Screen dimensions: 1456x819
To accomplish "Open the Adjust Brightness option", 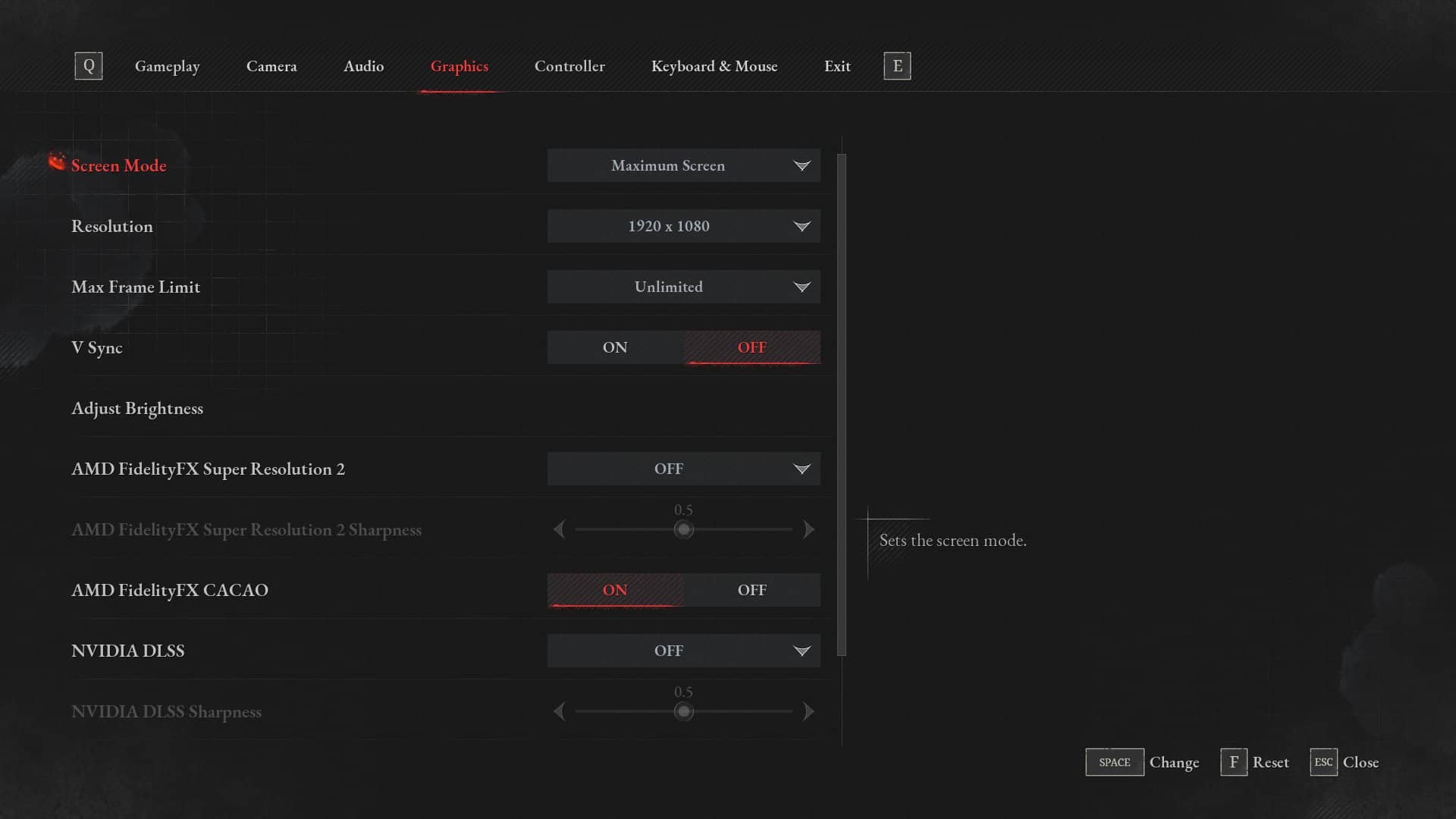I will click(137, 409).
